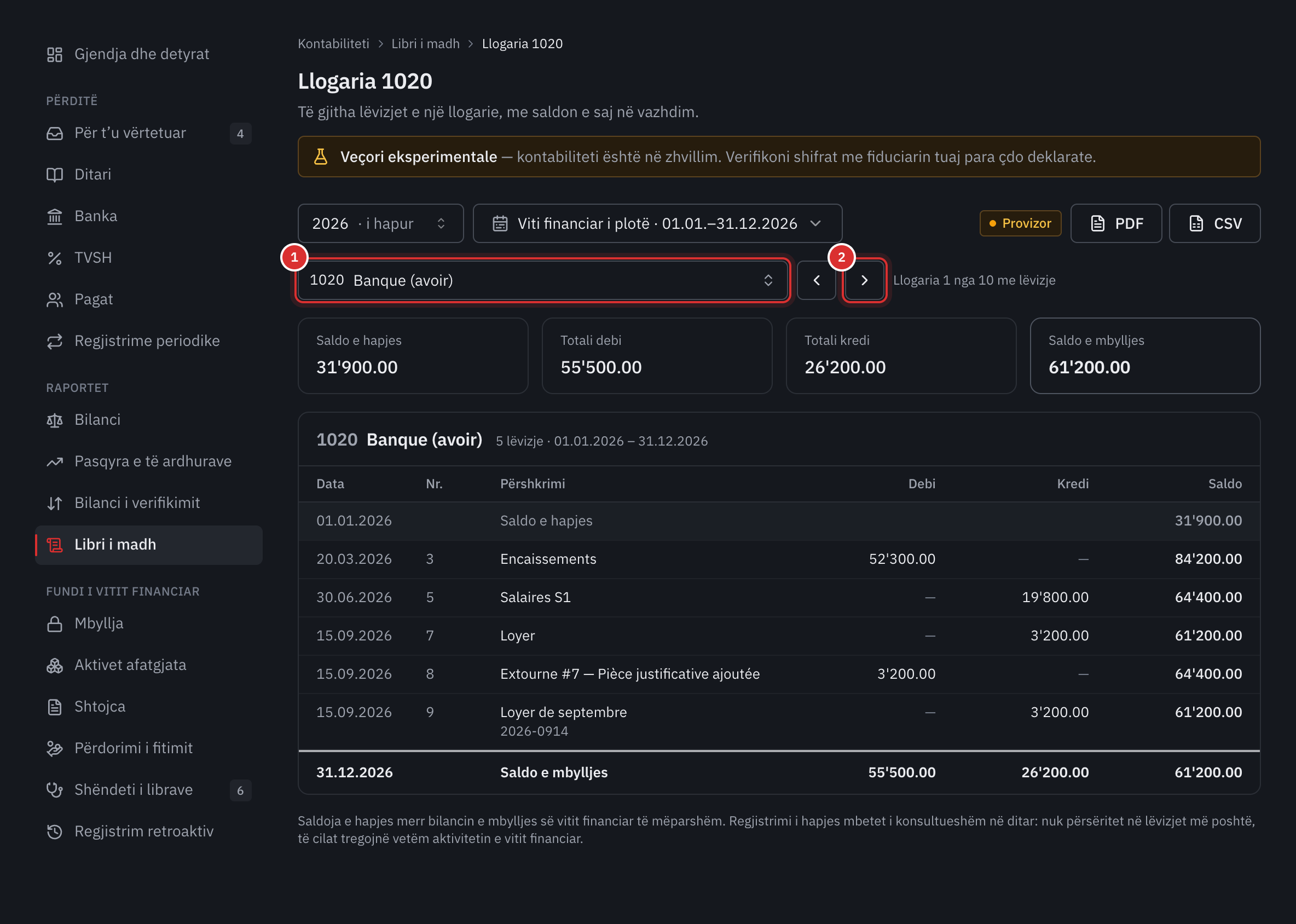Click Saldo e hapjes summary card
Image resolution: width=1296 pixels, height=924 pixels.
tap(413, 356)
